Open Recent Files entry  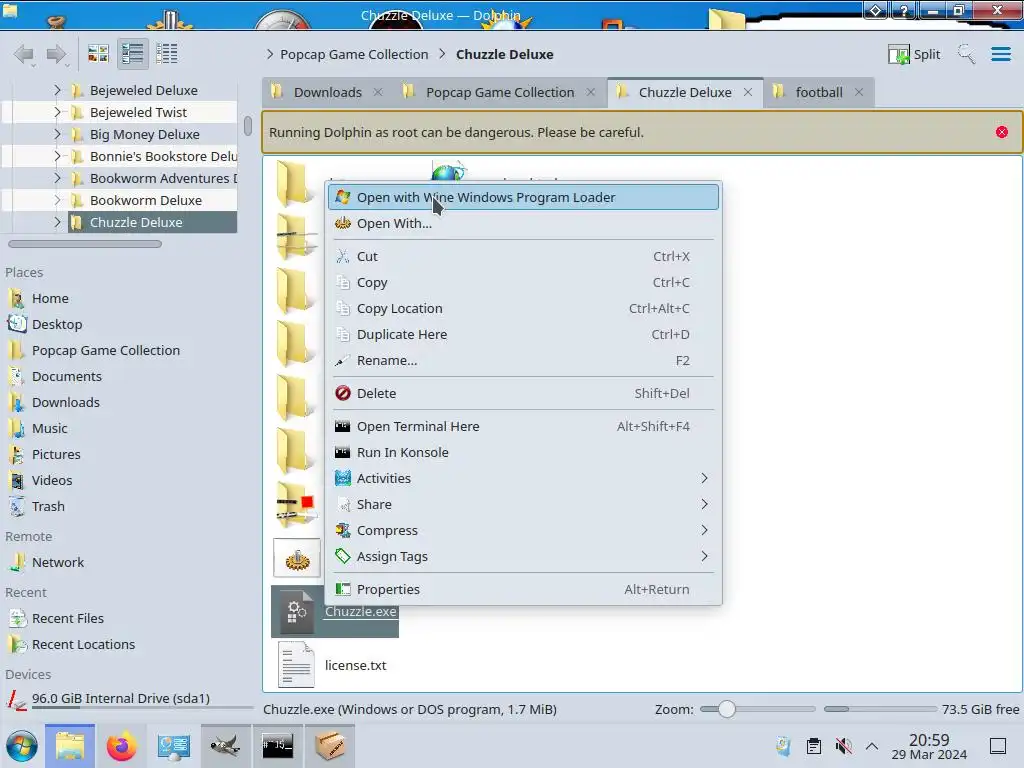coord(67,618)
